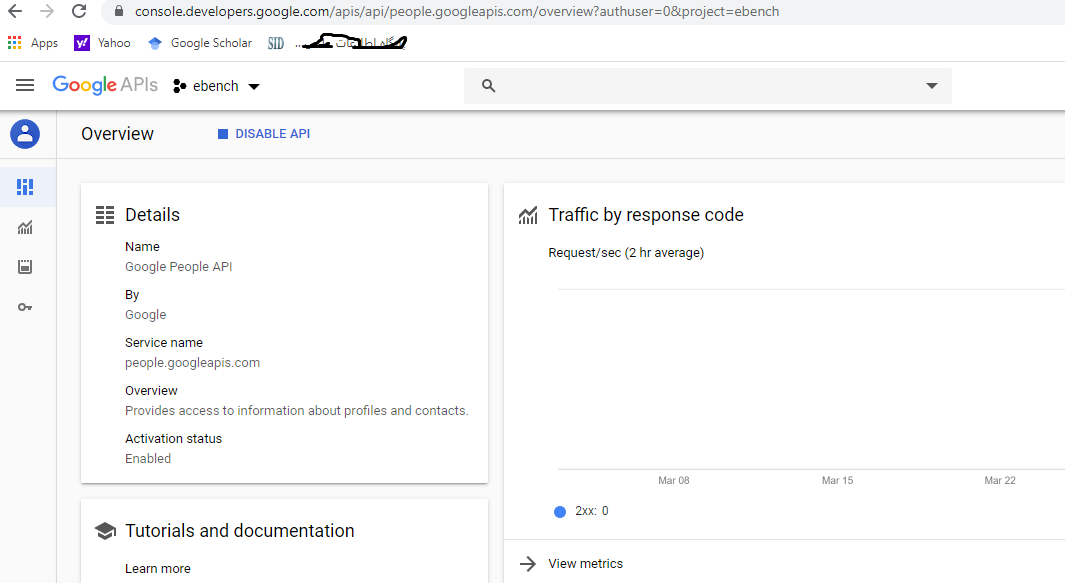
Task: Open the hamburger navigation menu
Action: tap(25, 85)
